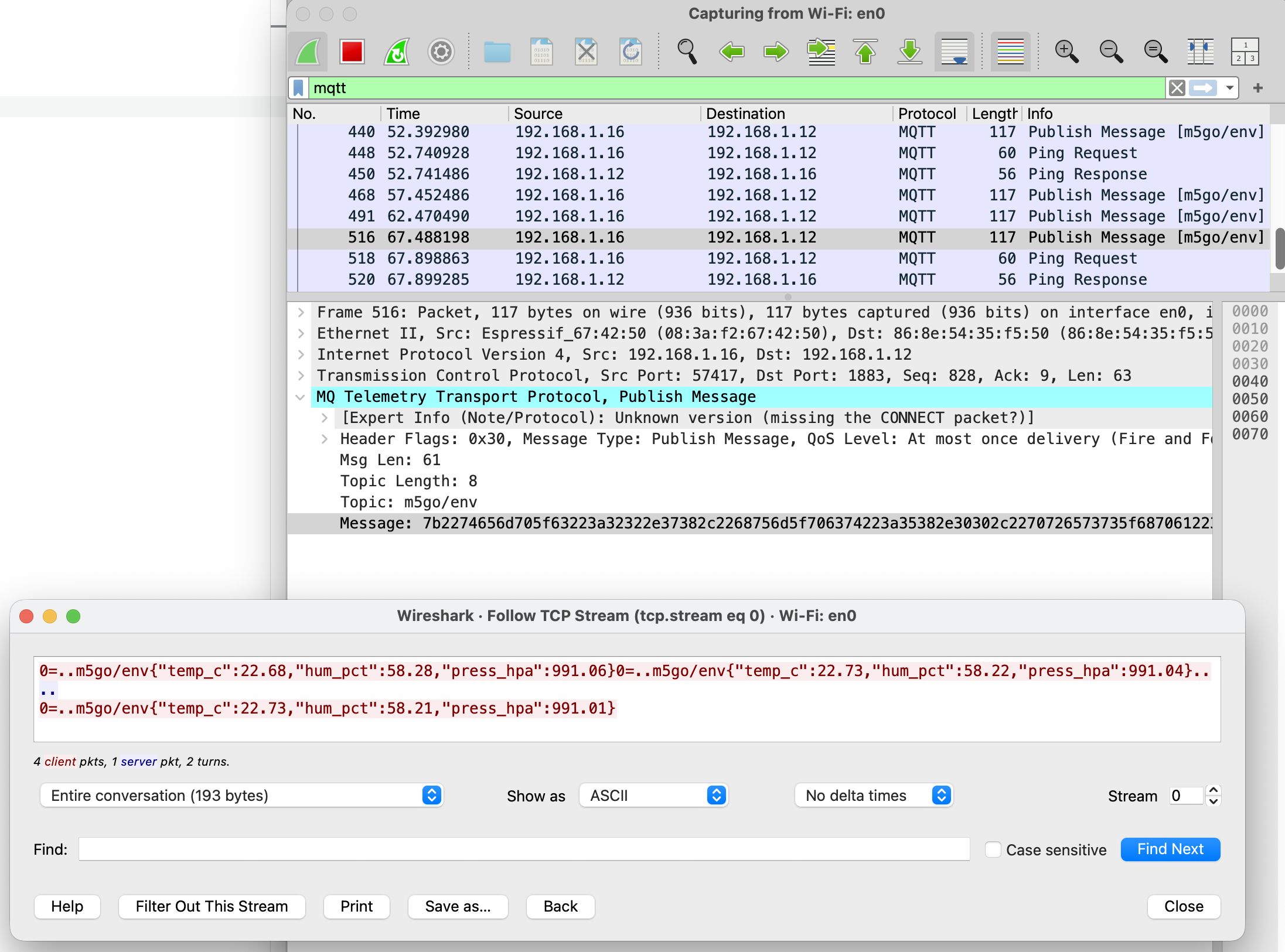
Task: Open the find packet search tool
Action: (687, 52)
